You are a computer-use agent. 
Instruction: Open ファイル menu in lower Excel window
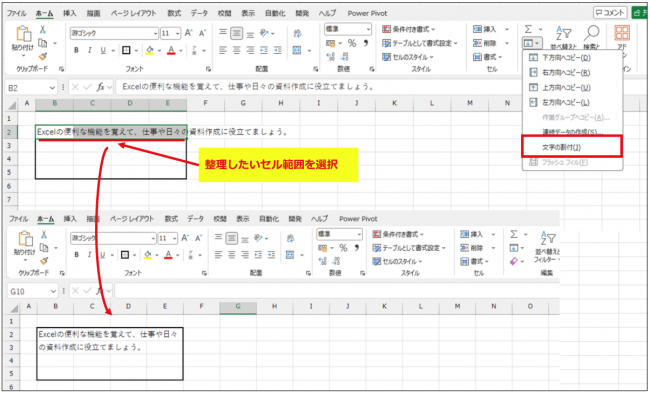(19, 218)
